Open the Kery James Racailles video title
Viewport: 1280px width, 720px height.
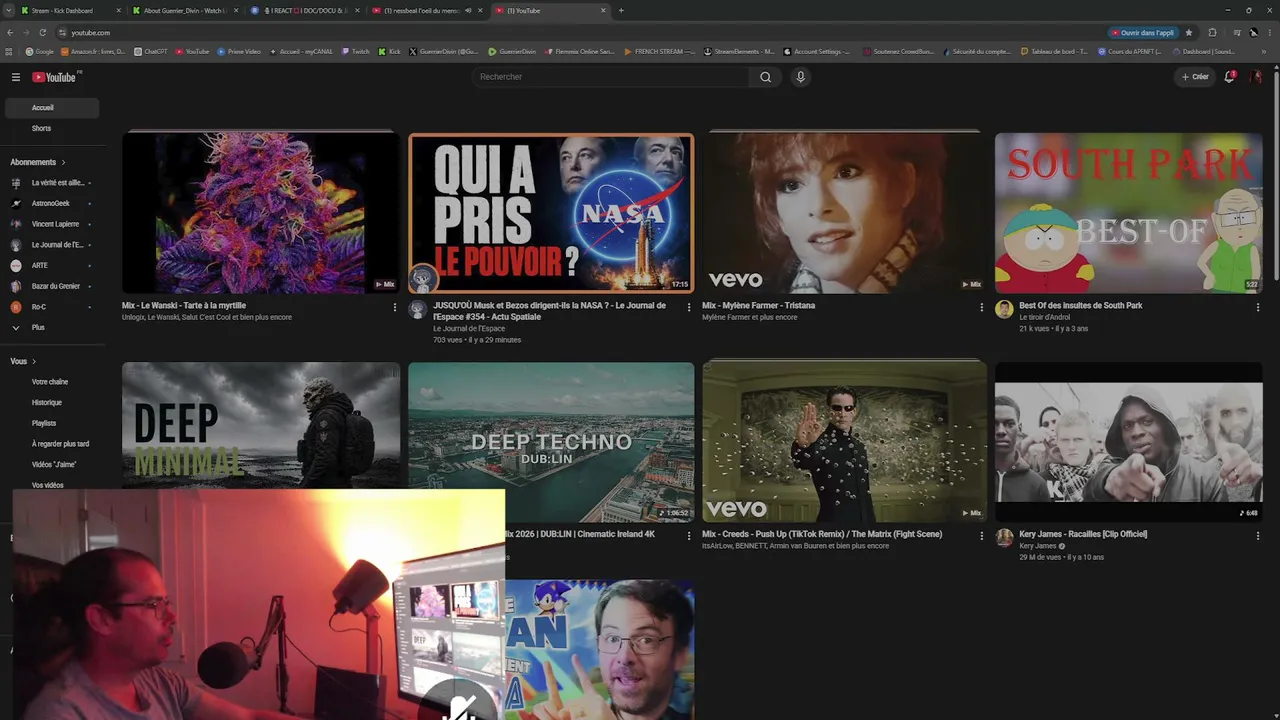(1083, 534)
